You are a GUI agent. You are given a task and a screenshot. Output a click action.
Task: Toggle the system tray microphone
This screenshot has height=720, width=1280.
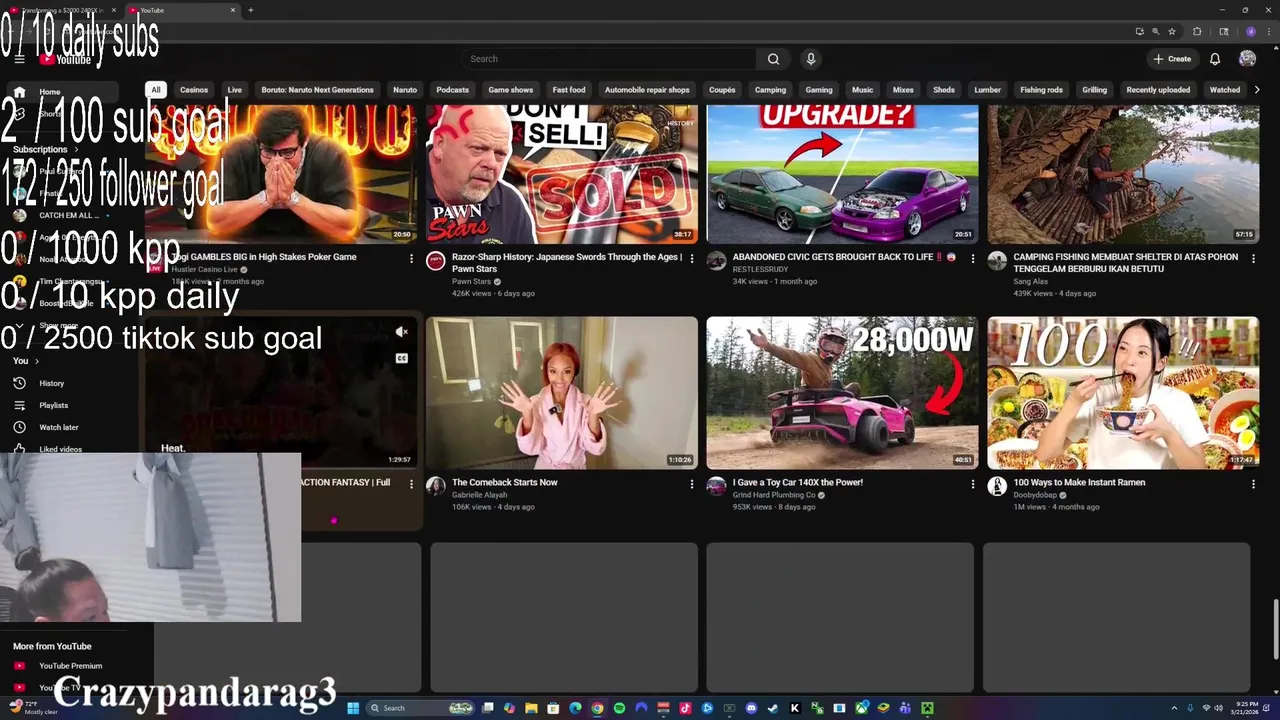pyautogui.click(x=1190, y=708)
